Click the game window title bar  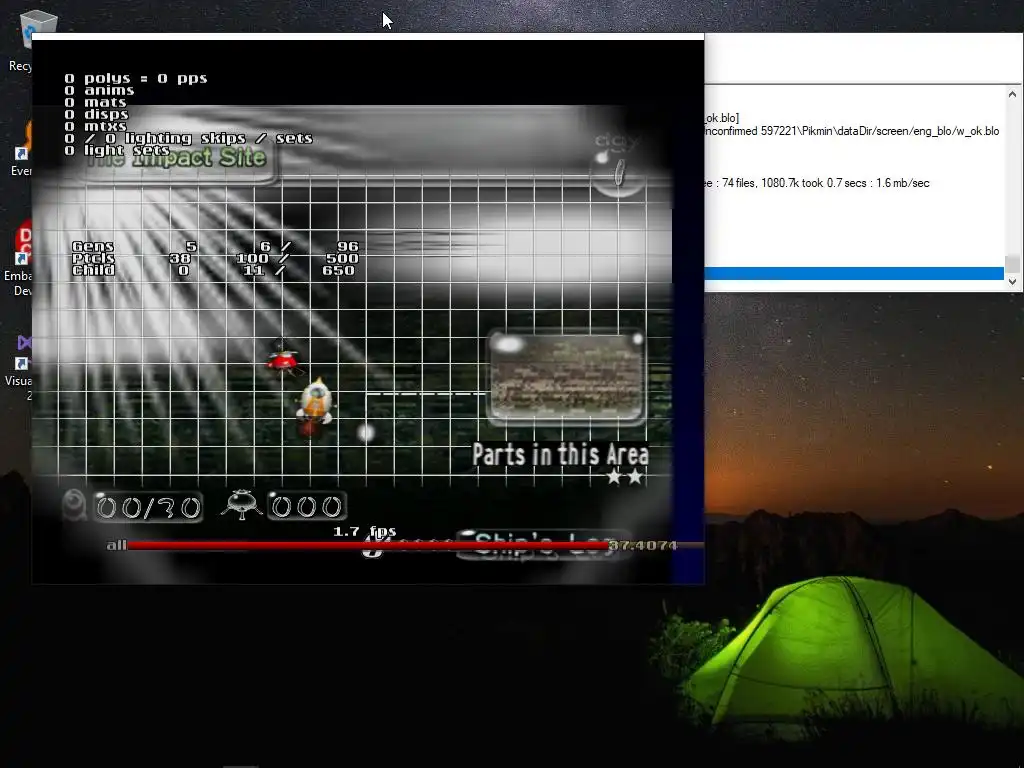tap(368, 37)
